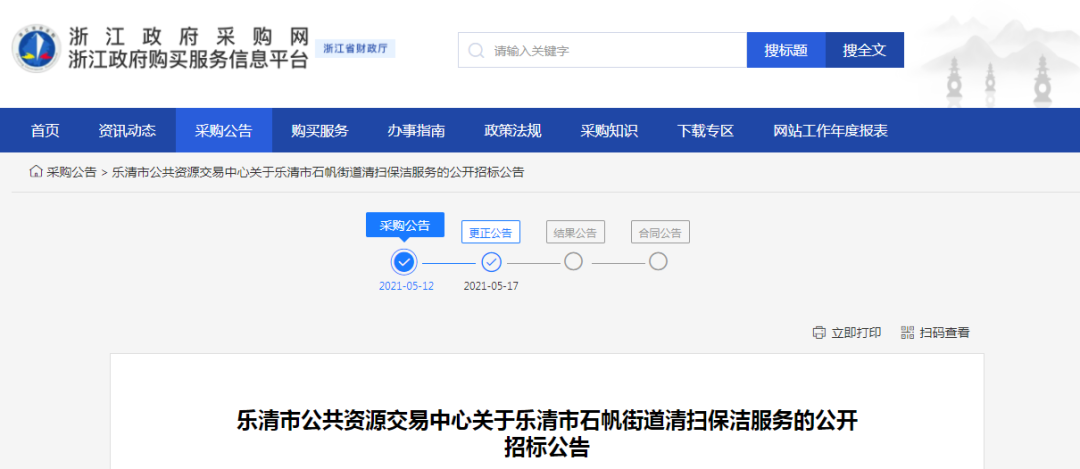The width and height of the screenshot is (1080, 469).
Task: Click the 浙江政府购买服务信息平台 subtitle
Action: pyautogui.click(x=188, y=60)
